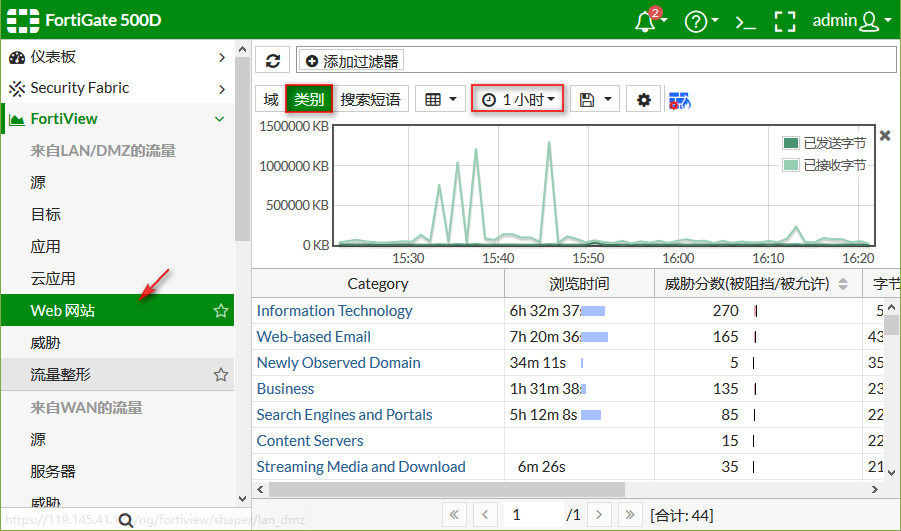901x531 pixels.
Task: Toggle the 已接收字节 legend swatch
Action: pos(791,166)
